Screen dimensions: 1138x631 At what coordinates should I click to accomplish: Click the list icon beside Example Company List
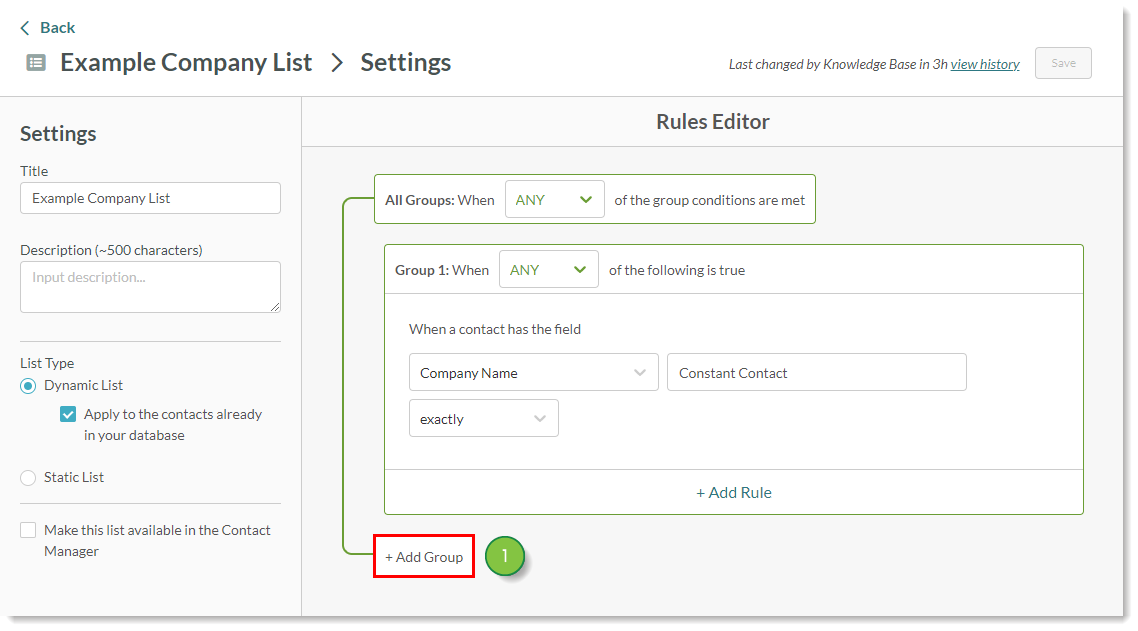click(x=36, y=62)
